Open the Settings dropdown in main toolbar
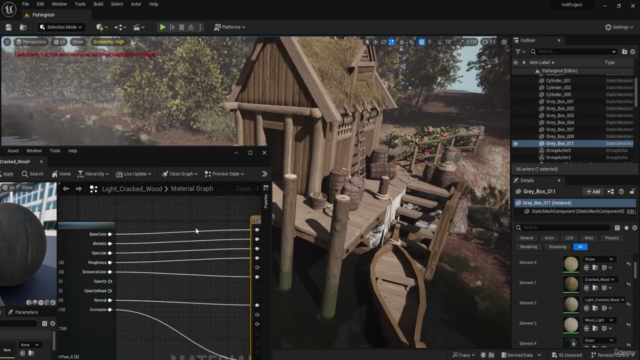The width and height of the screenshot is (640, 360). coord(619,27)
